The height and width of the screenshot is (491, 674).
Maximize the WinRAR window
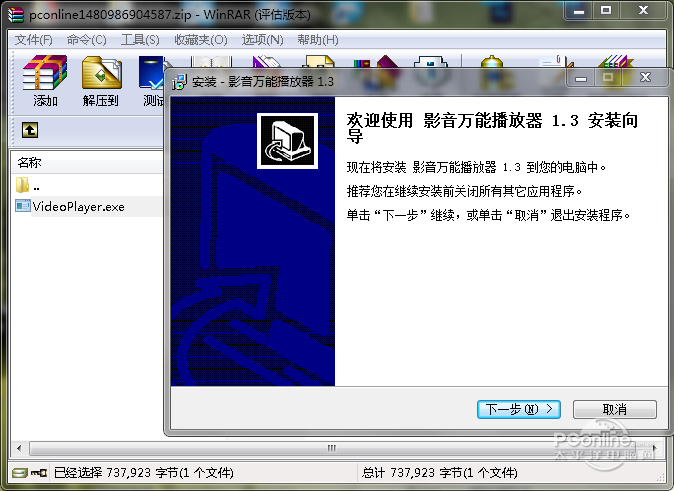pyautogui.click(x=606, y=10)
